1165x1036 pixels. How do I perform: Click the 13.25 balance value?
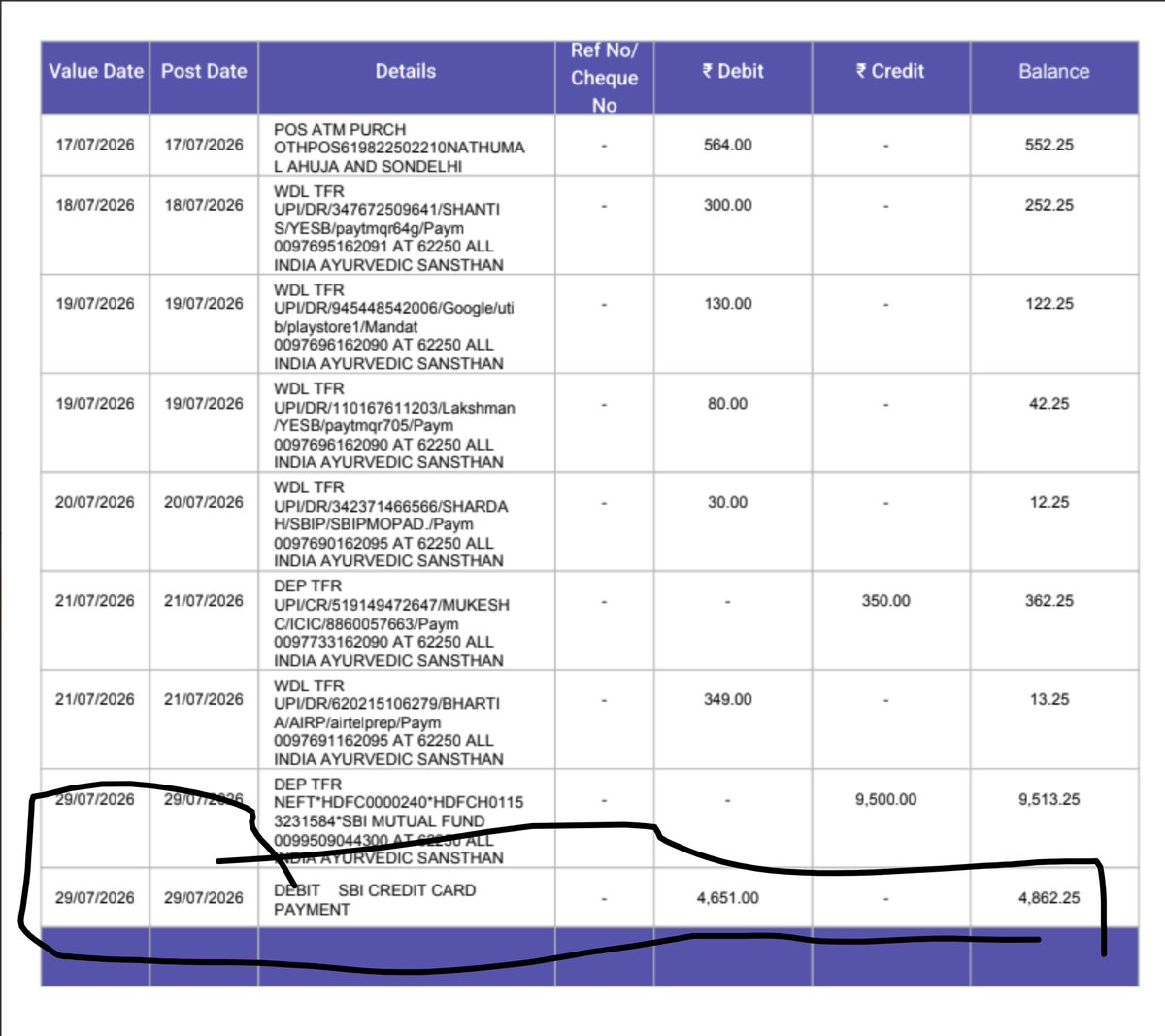tap(1049, 699)
